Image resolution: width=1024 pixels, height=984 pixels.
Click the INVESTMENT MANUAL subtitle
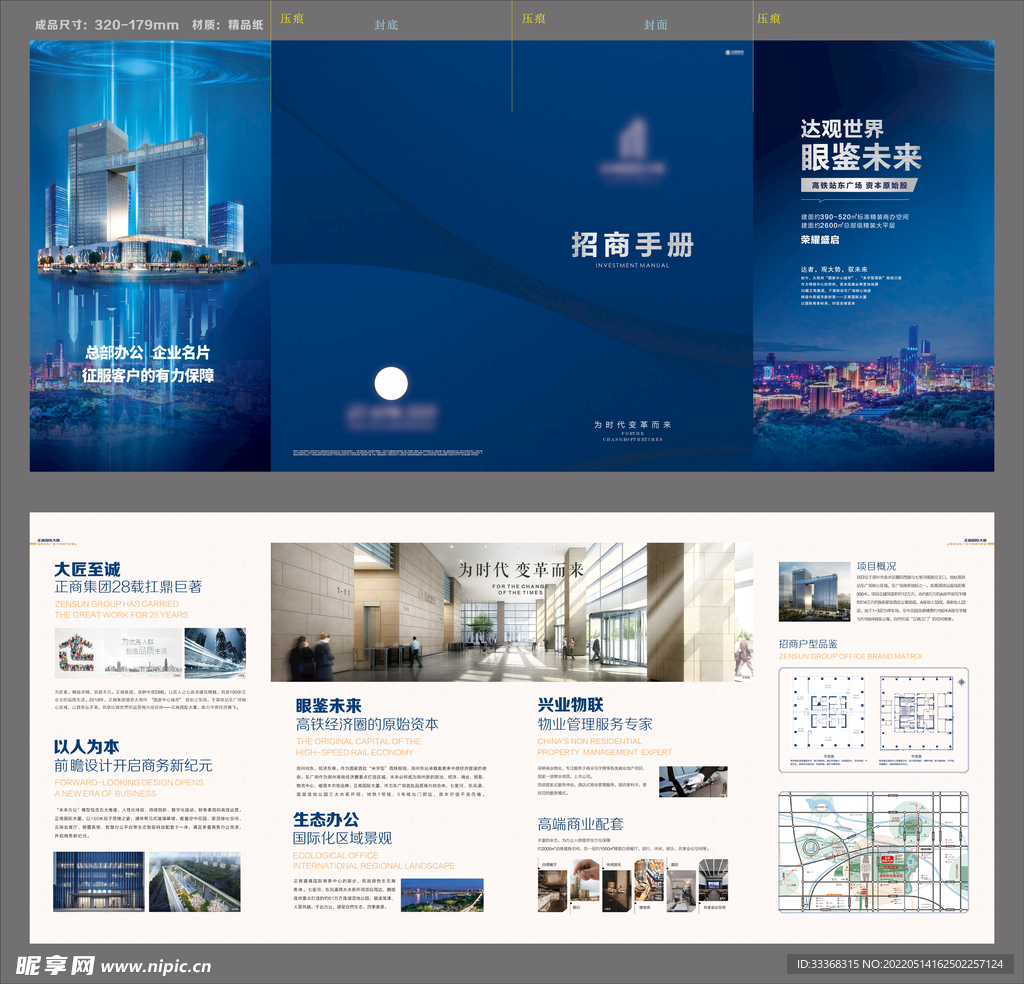coord(632,266)
